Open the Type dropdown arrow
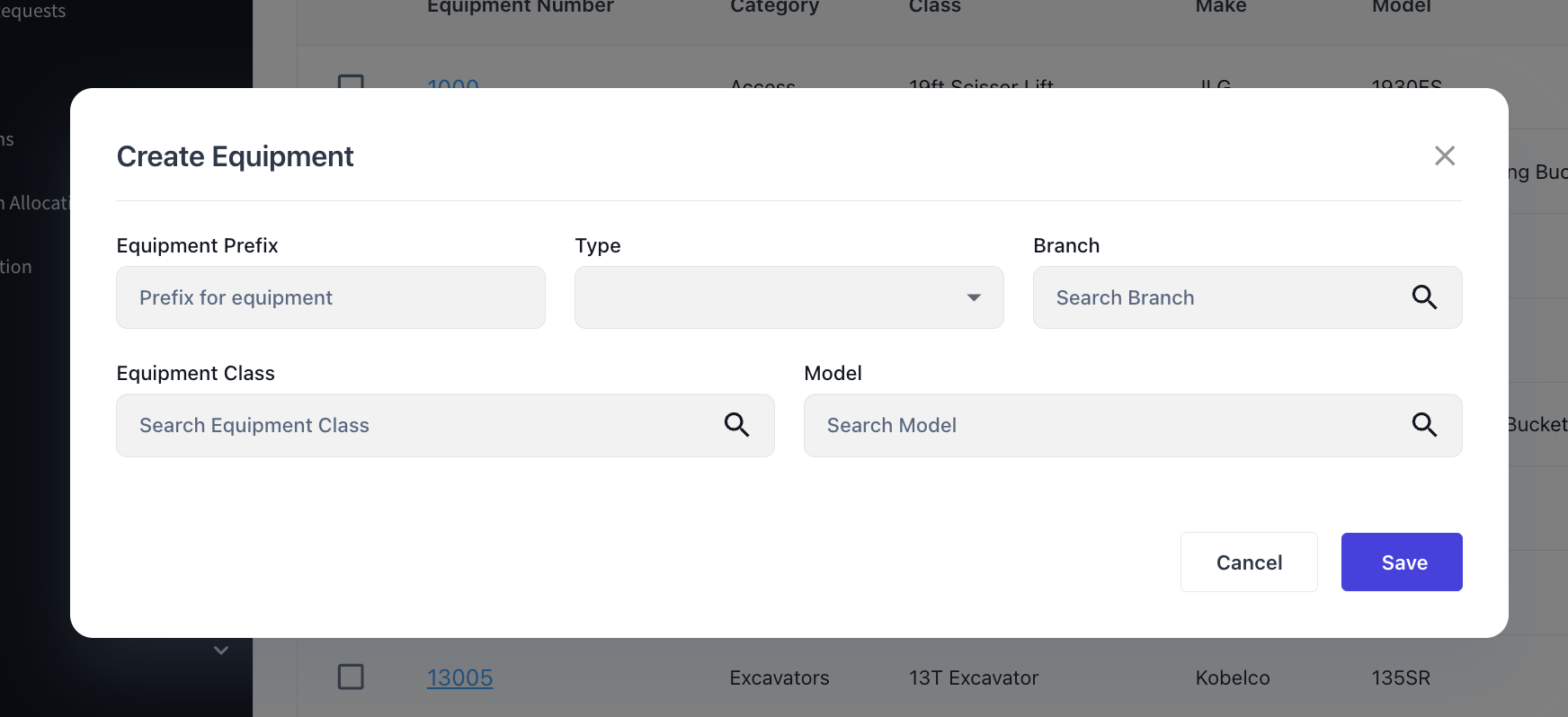 pos(973,297)
